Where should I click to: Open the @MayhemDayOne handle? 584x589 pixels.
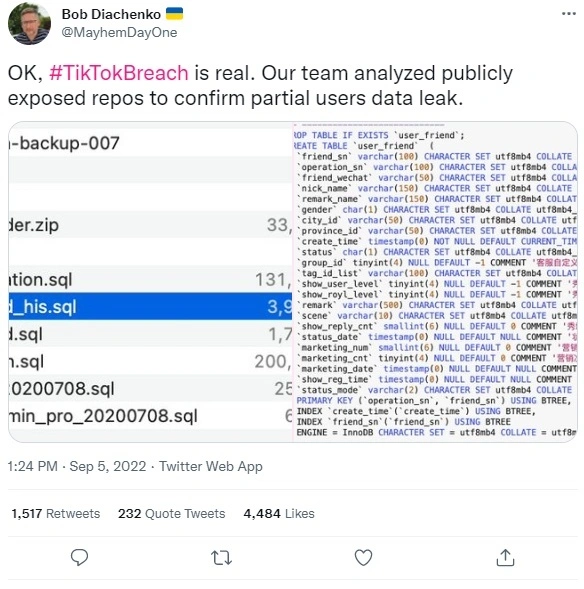(119, 33)
